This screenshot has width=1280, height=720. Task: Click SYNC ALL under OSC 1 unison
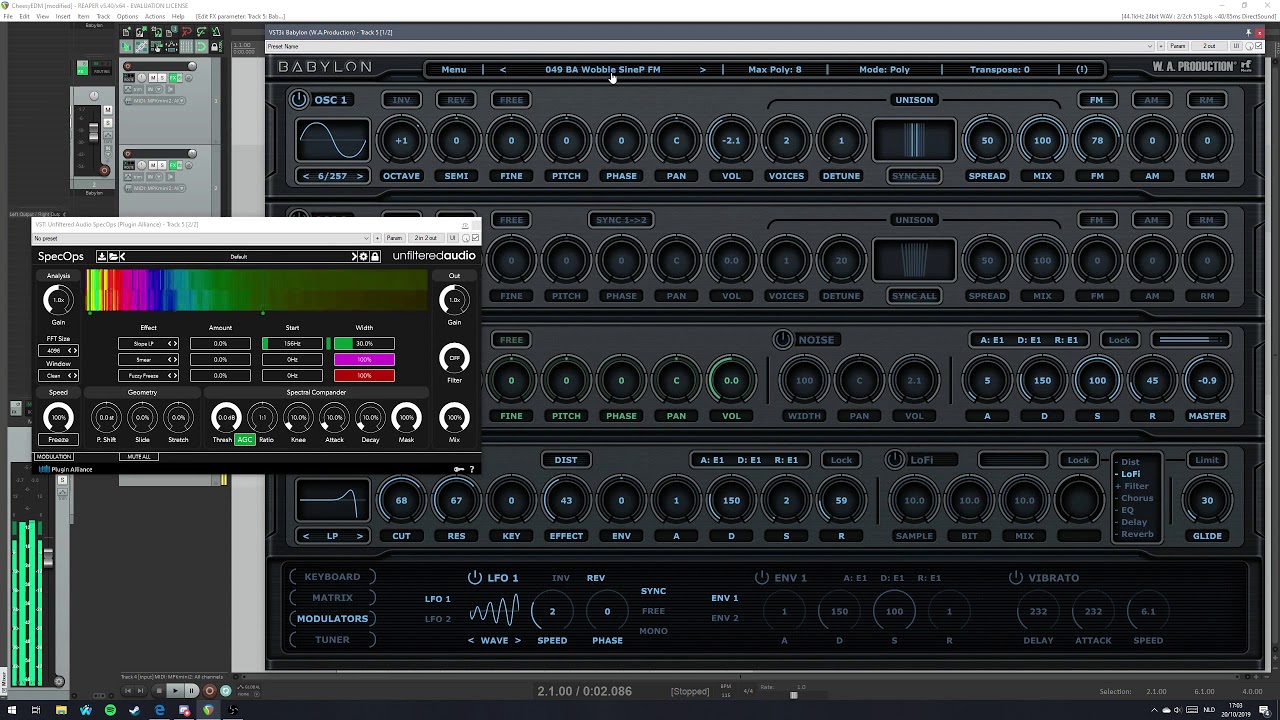[914, 176]
